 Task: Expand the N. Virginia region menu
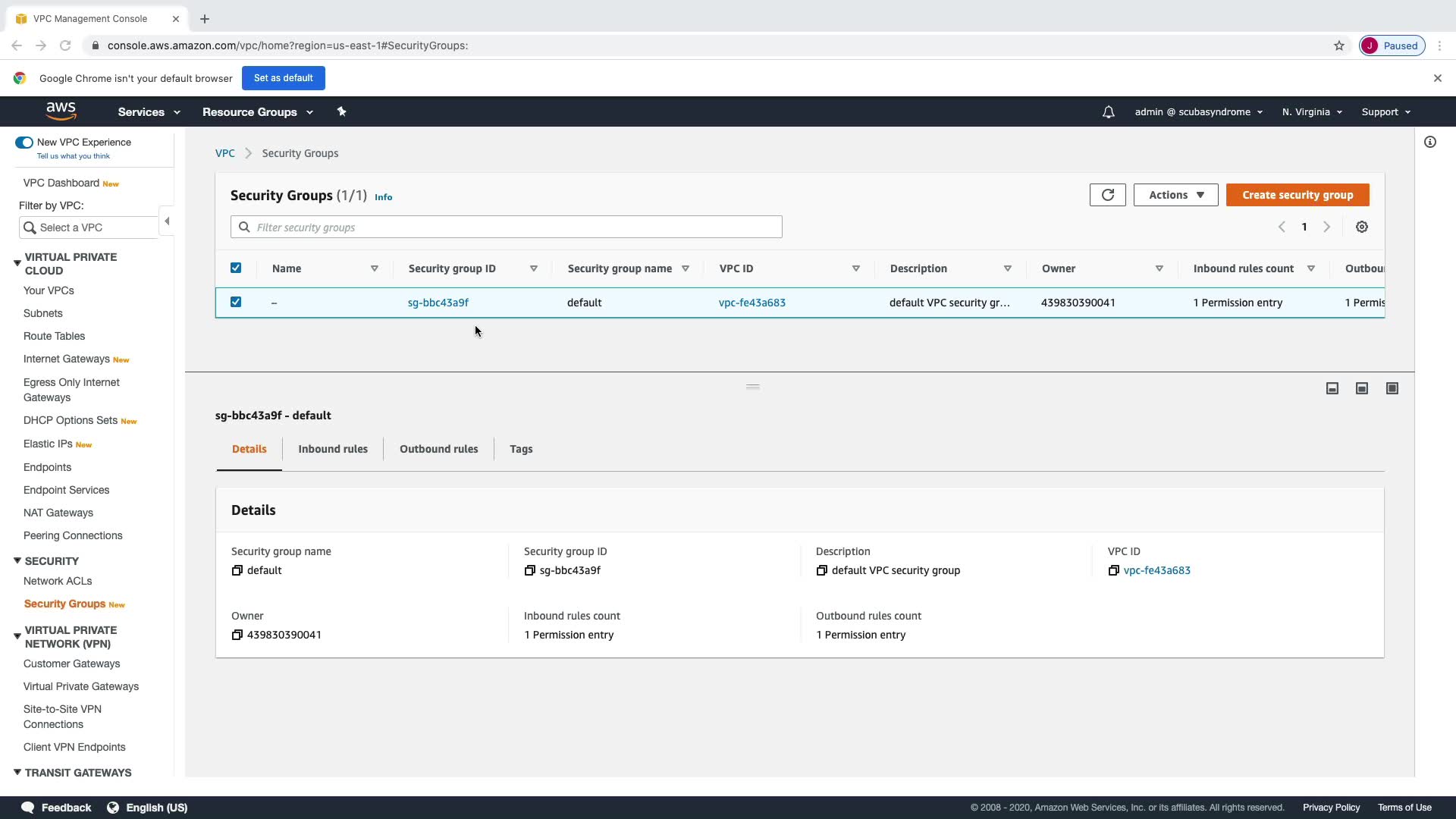1312,112
